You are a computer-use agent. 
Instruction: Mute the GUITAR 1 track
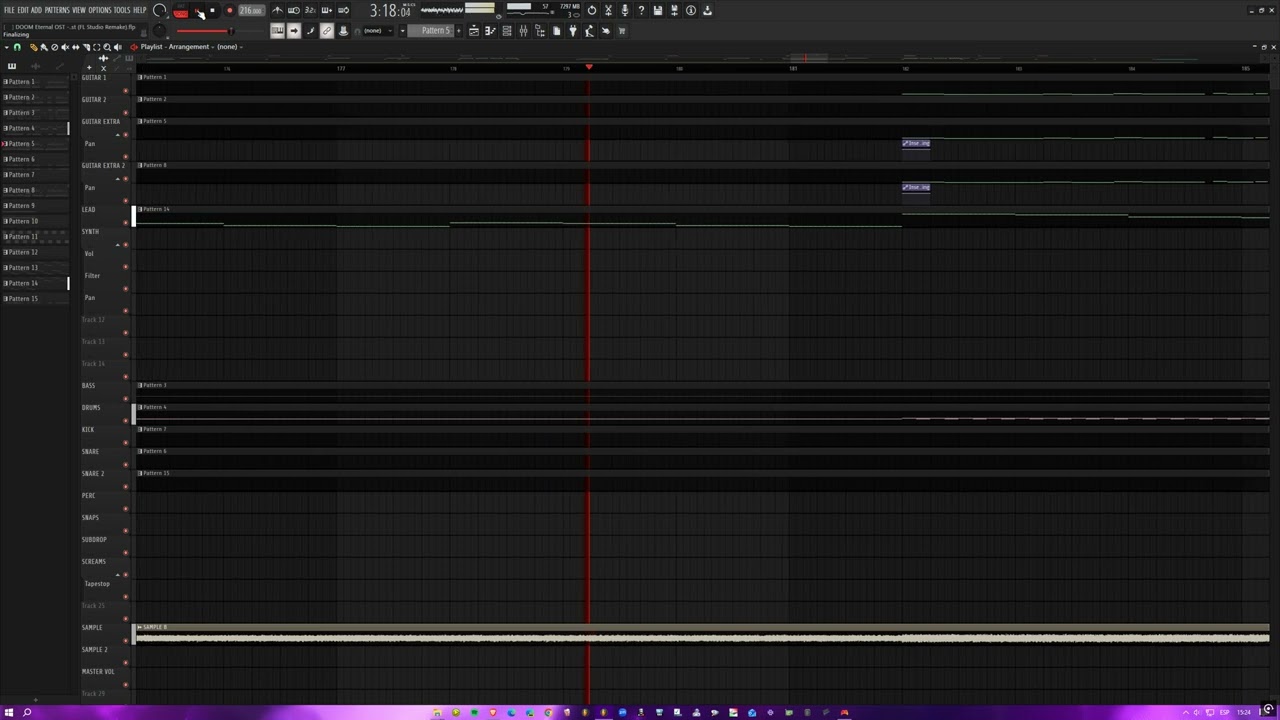click(x=125, y=90)
